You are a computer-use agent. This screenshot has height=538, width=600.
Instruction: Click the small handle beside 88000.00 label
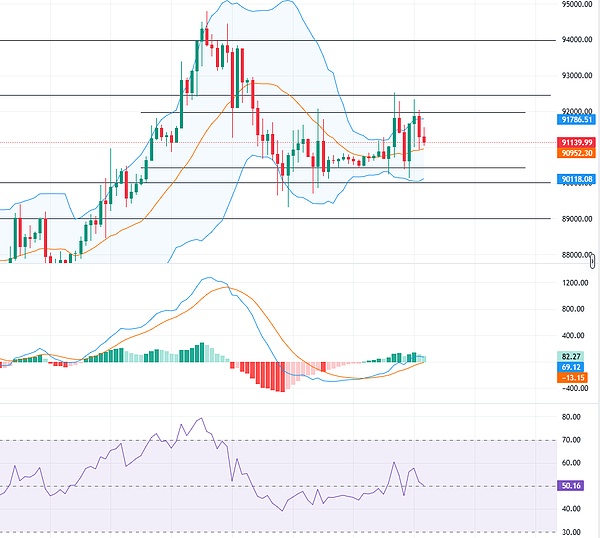593,260
